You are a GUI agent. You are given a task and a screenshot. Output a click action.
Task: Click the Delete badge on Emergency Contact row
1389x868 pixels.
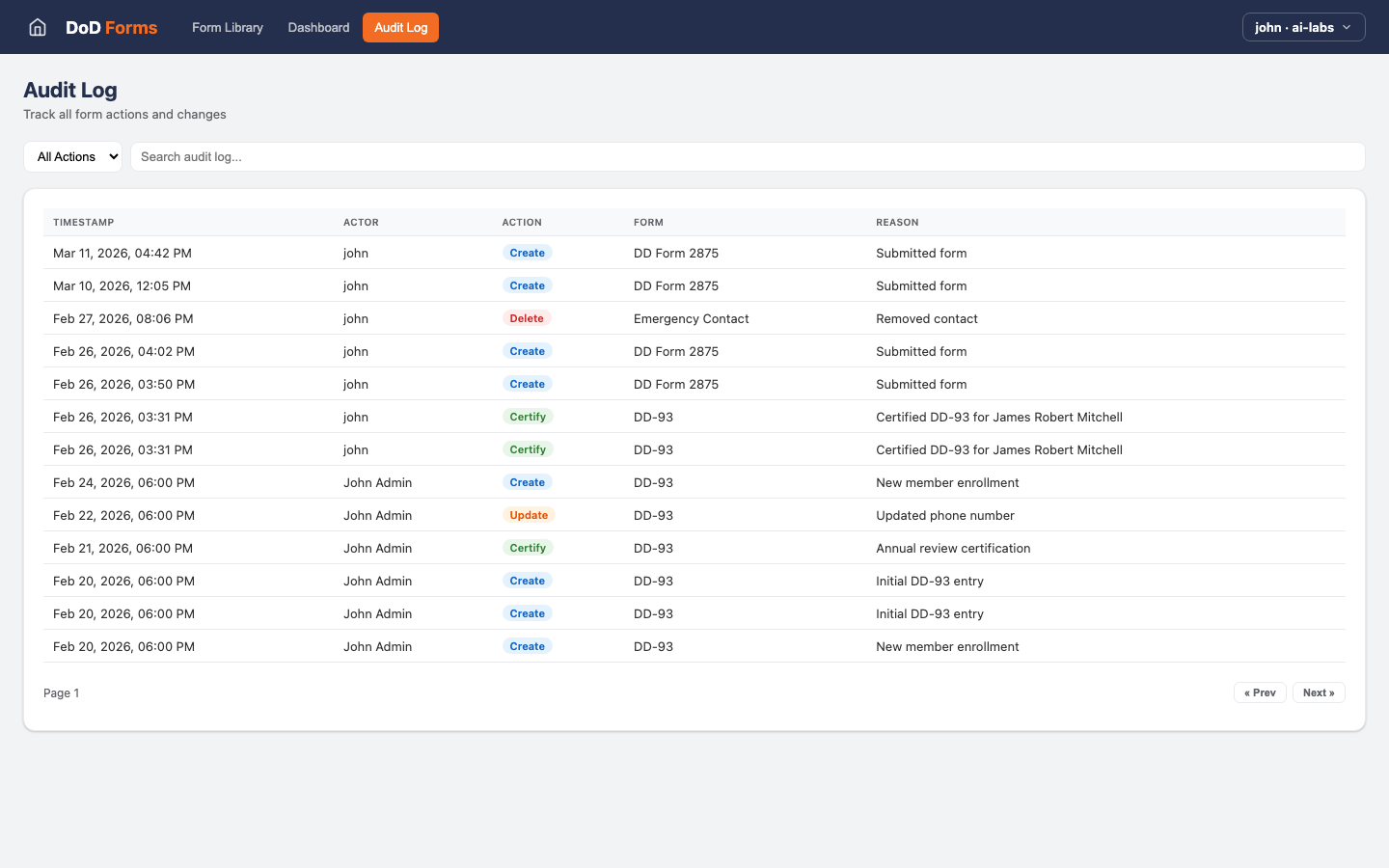click(527, 318)
